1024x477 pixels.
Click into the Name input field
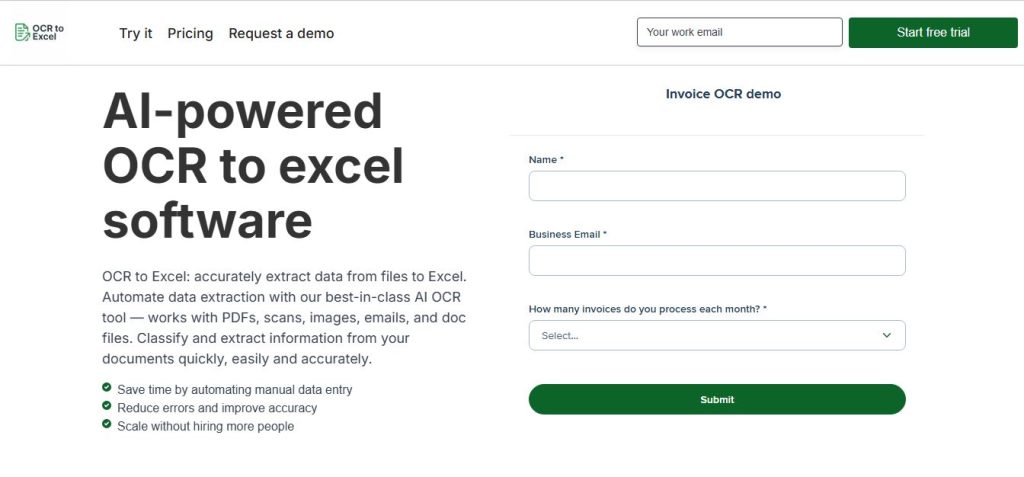[716, 186]
